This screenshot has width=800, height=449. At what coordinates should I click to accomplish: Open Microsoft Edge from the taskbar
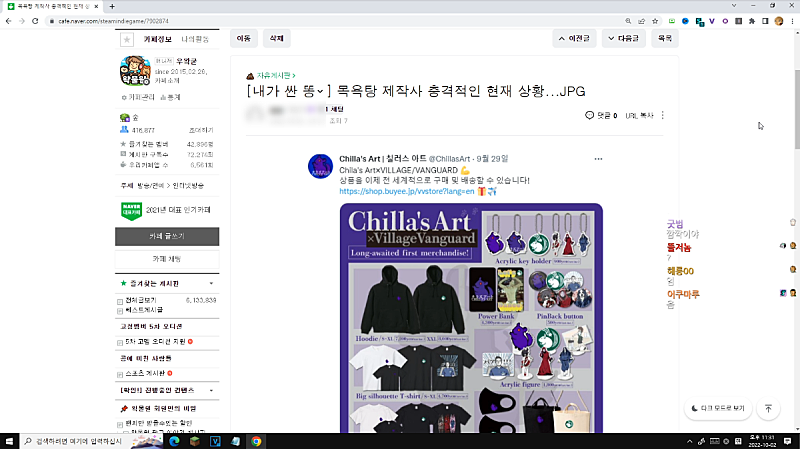[174, 441]
